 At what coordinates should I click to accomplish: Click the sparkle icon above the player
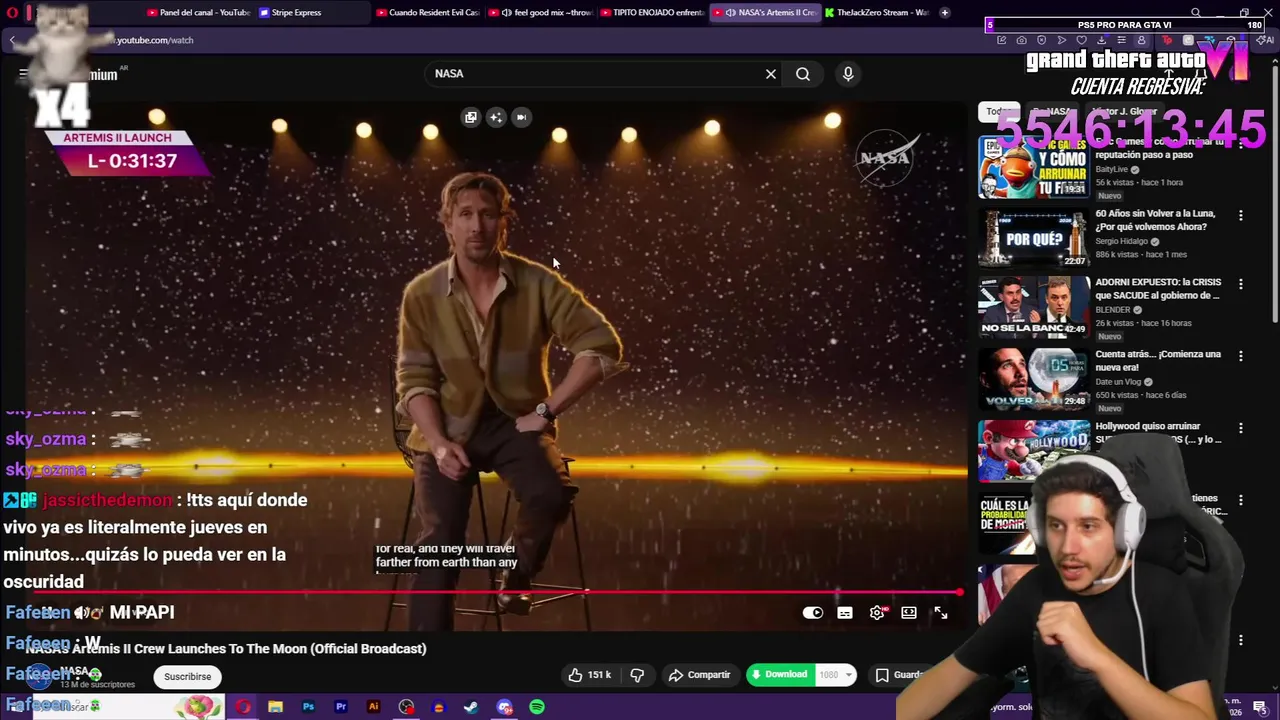[496, 117]
